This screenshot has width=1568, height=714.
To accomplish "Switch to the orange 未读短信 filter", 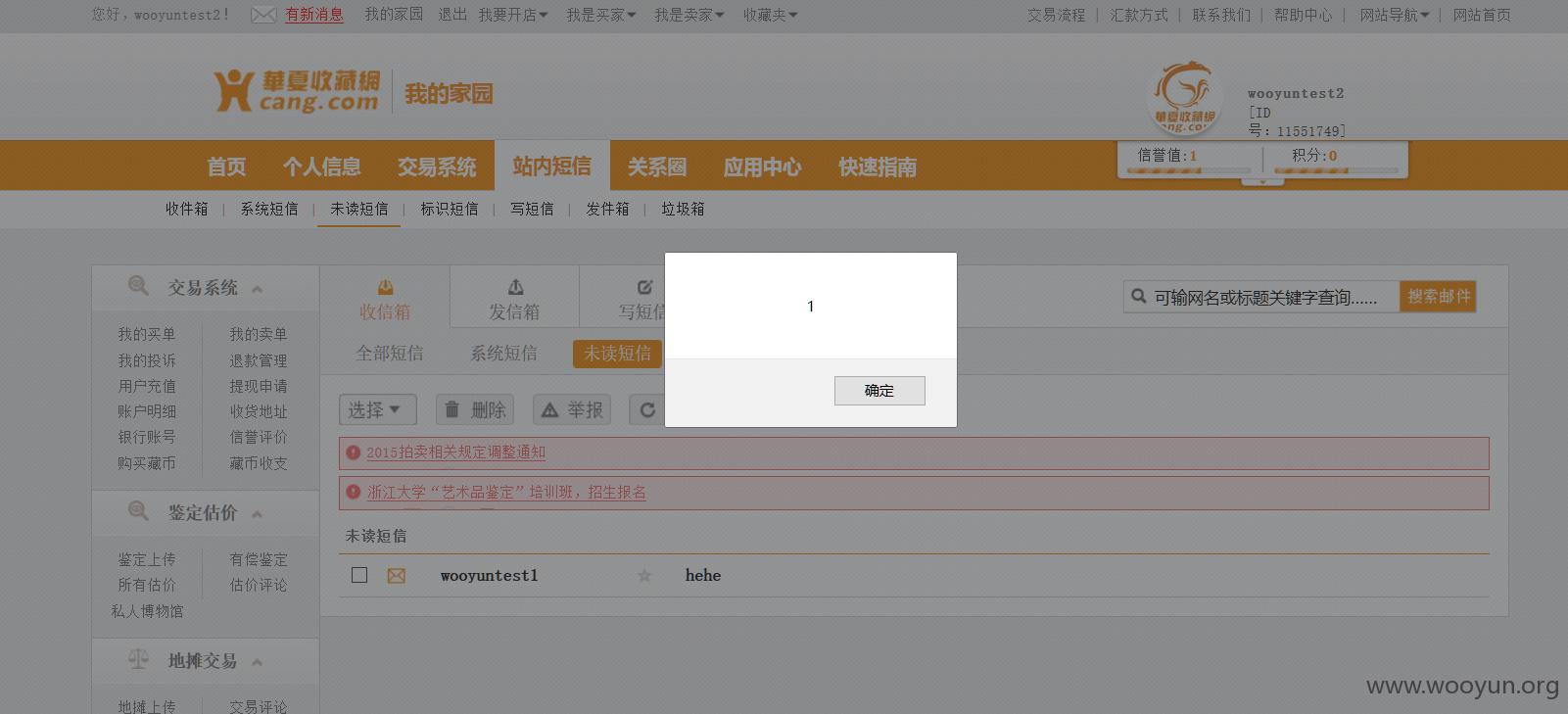I will (x=618, y=354).
